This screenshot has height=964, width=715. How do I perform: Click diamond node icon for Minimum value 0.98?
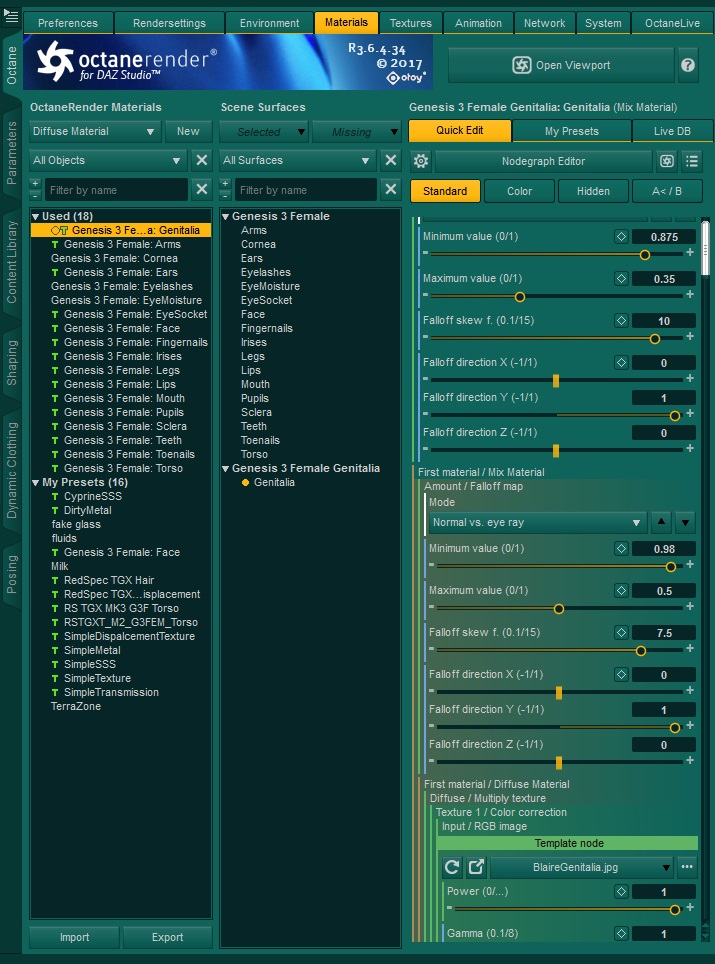621,548
